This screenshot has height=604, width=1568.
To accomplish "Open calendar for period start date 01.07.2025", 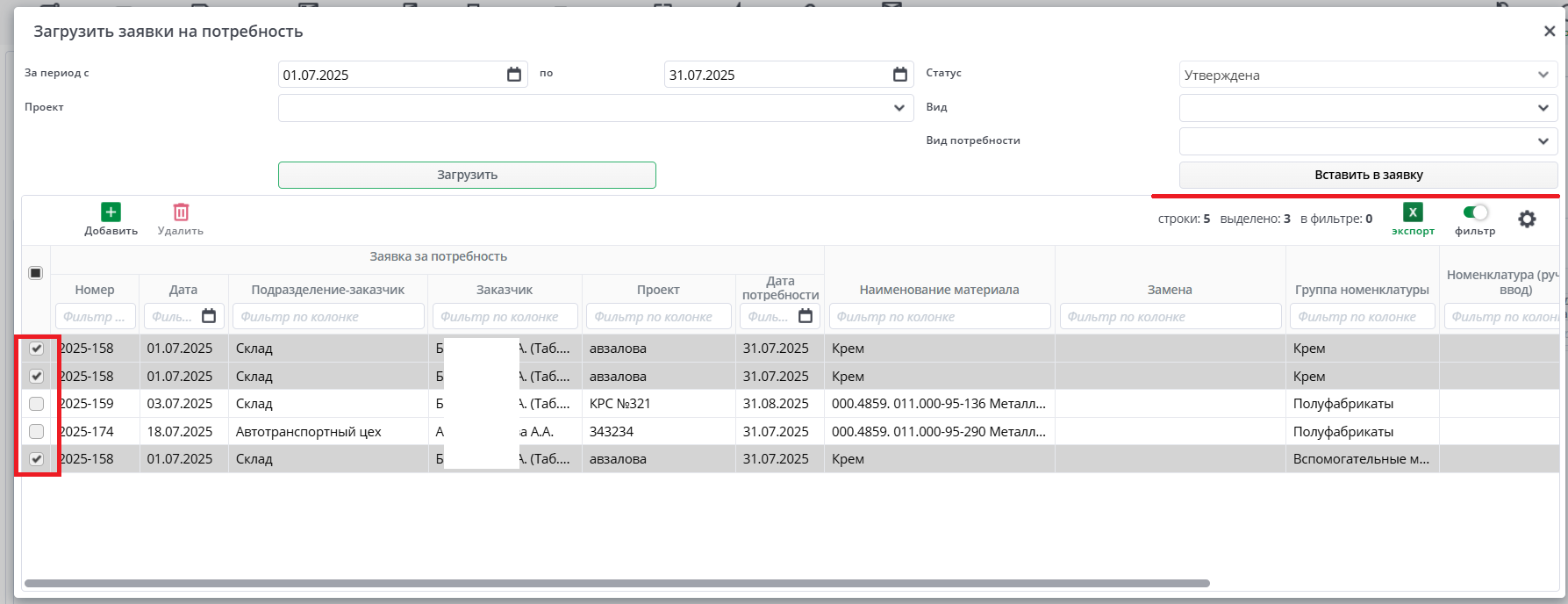I will click(x=514, y=75).
